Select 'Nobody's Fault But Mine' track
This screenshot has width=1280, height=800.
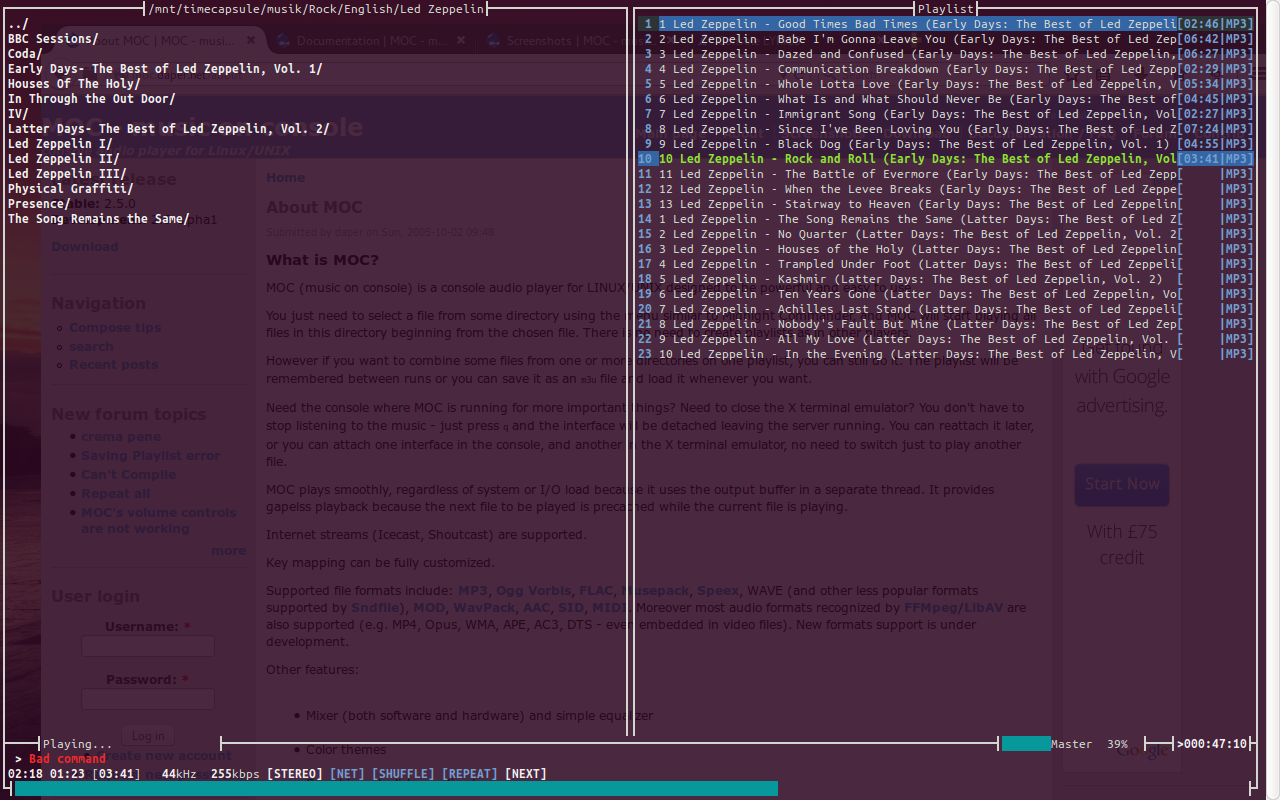(x=945, y=324)
